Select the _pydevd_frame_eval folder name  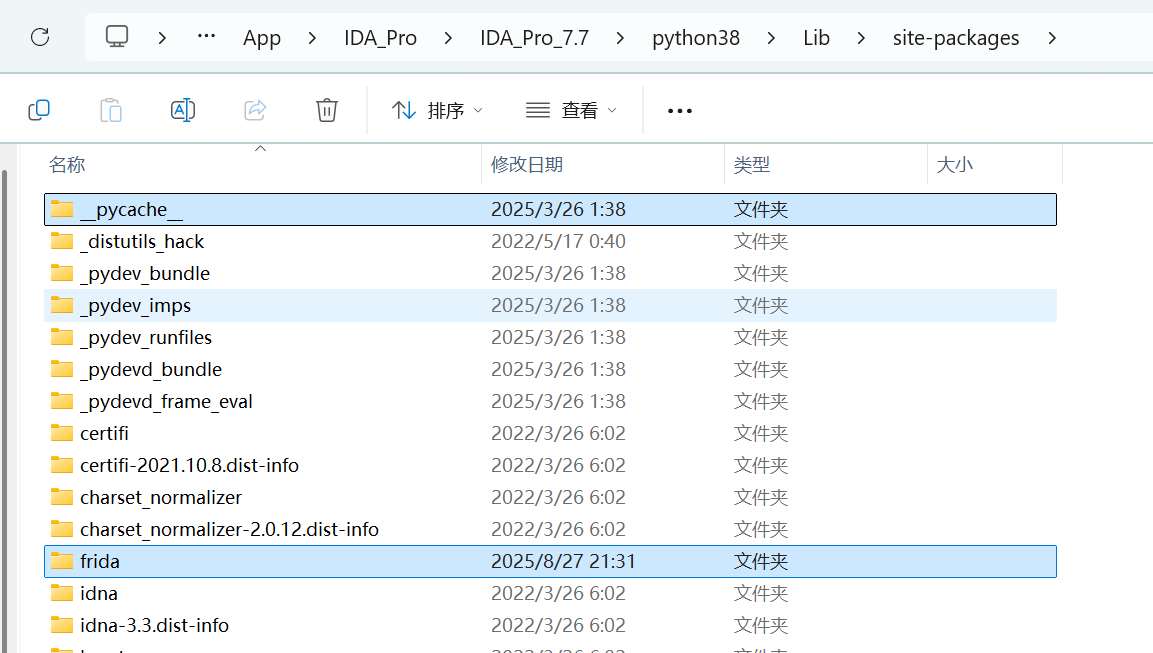click(166, 402)
